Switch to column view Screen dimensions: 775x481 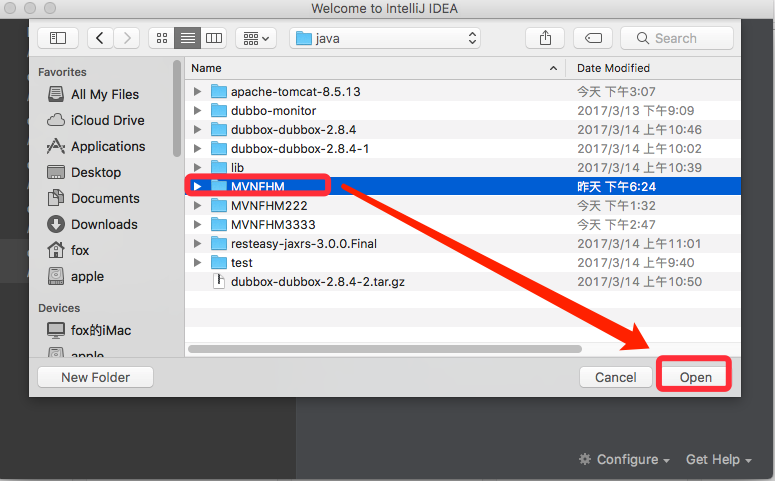pyautogui.click(x=214, y=38)
